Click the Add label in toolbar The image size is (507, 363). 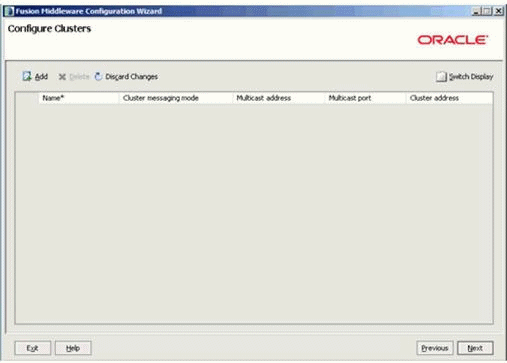(41, 77)
